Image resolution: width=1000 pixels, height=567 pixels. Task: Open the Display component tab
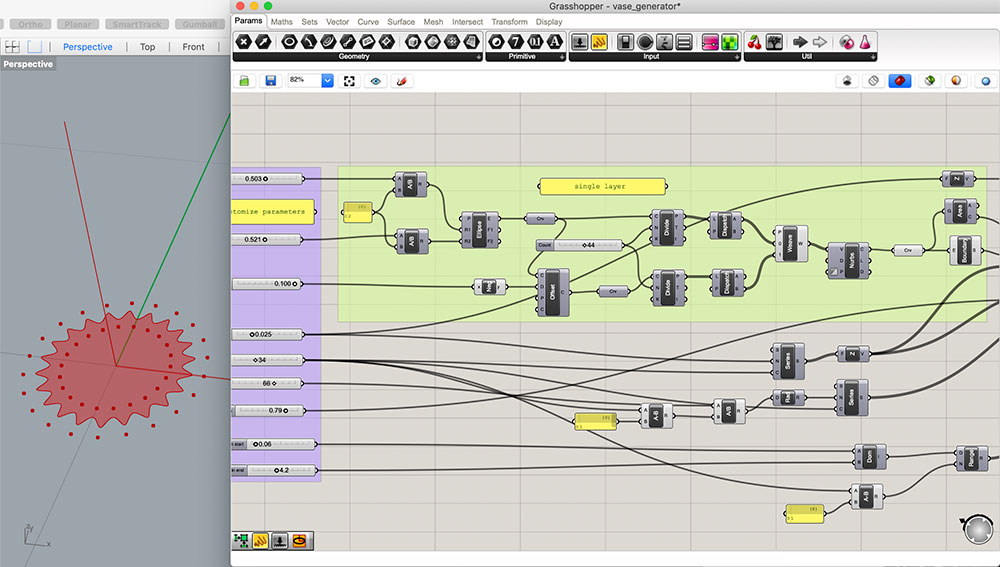pos(549,22)
